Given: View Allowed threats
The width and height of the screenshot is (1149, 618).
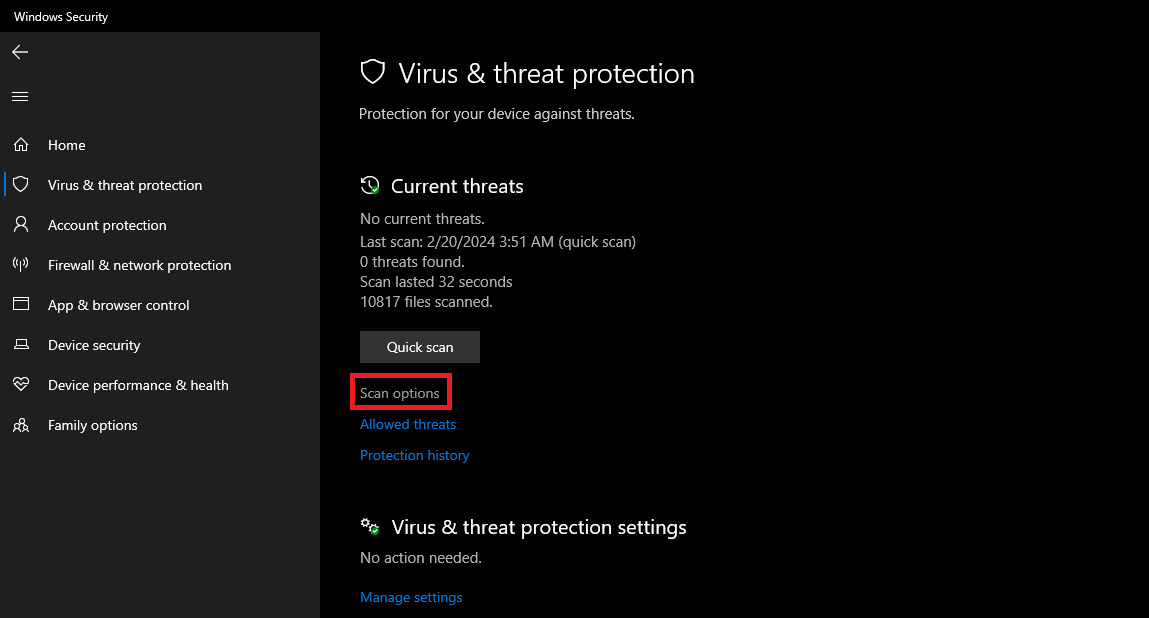Looking at the screenshot, I should point(407,424).
